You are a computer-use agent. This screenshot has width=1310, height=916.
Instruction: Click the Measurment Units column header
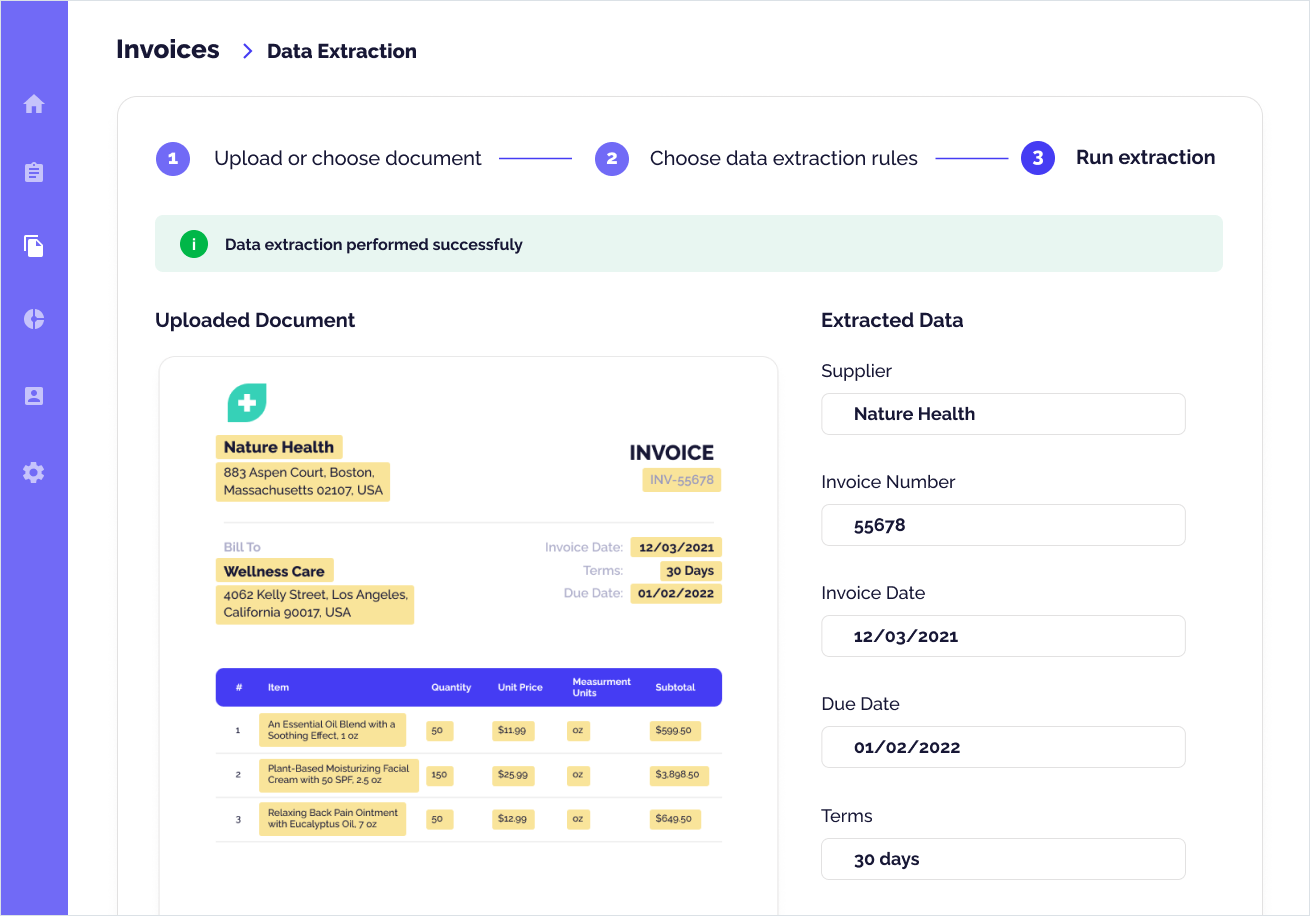click(601, 687)
